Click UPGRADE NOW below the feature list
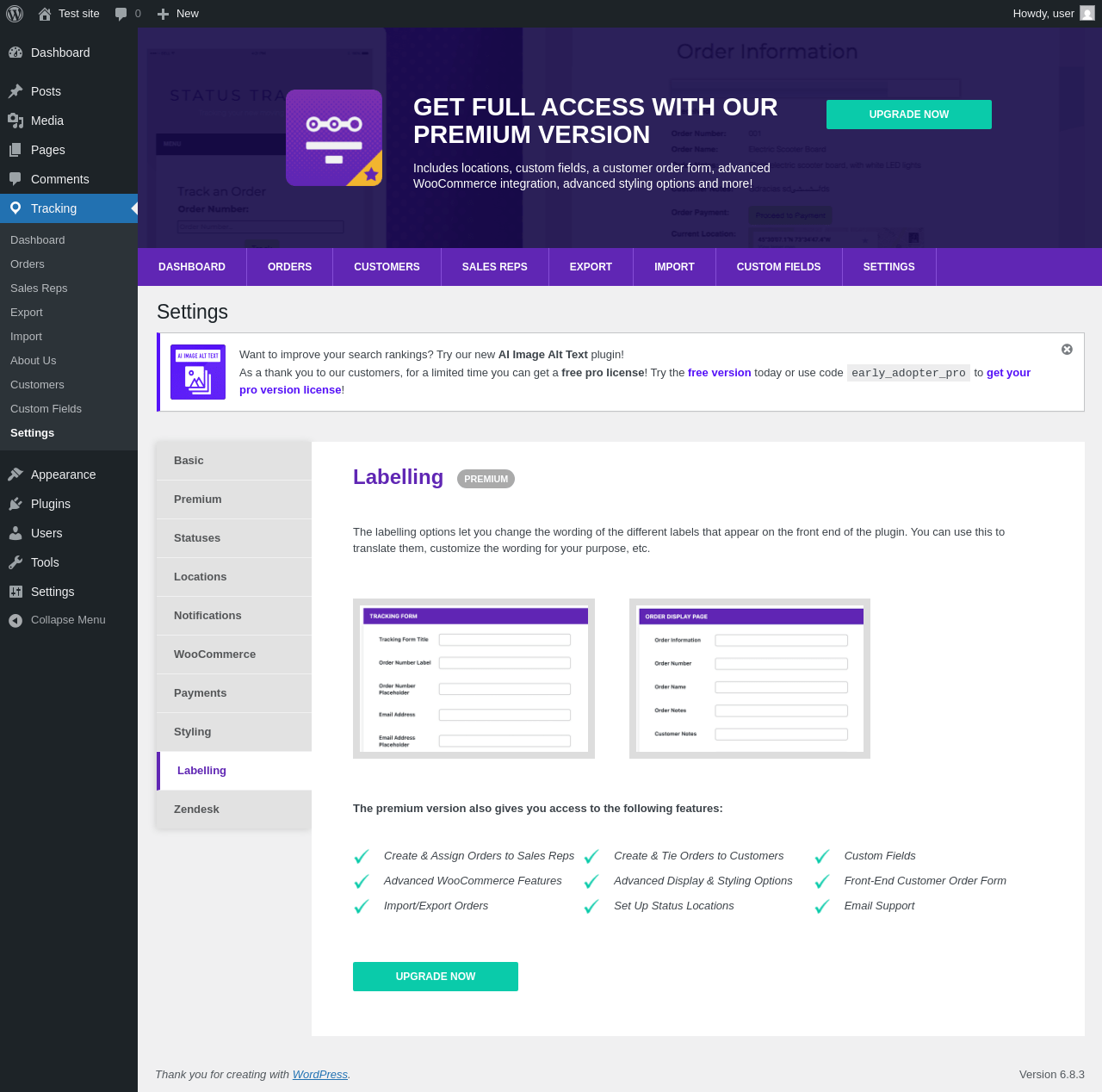The image size is (1102, 1092). (x=436, y=977)
